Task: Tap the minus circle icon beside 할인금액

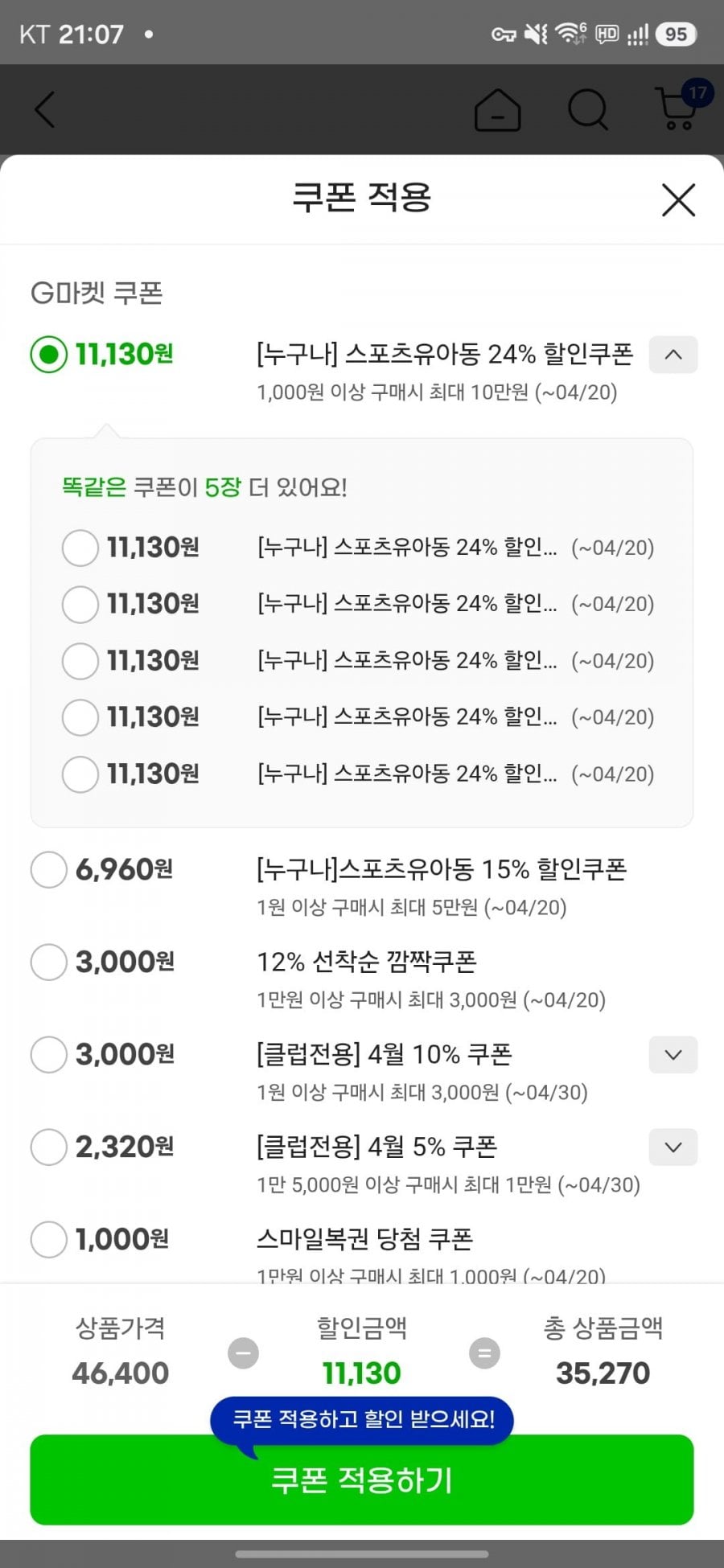Action: click(243, 1353)
